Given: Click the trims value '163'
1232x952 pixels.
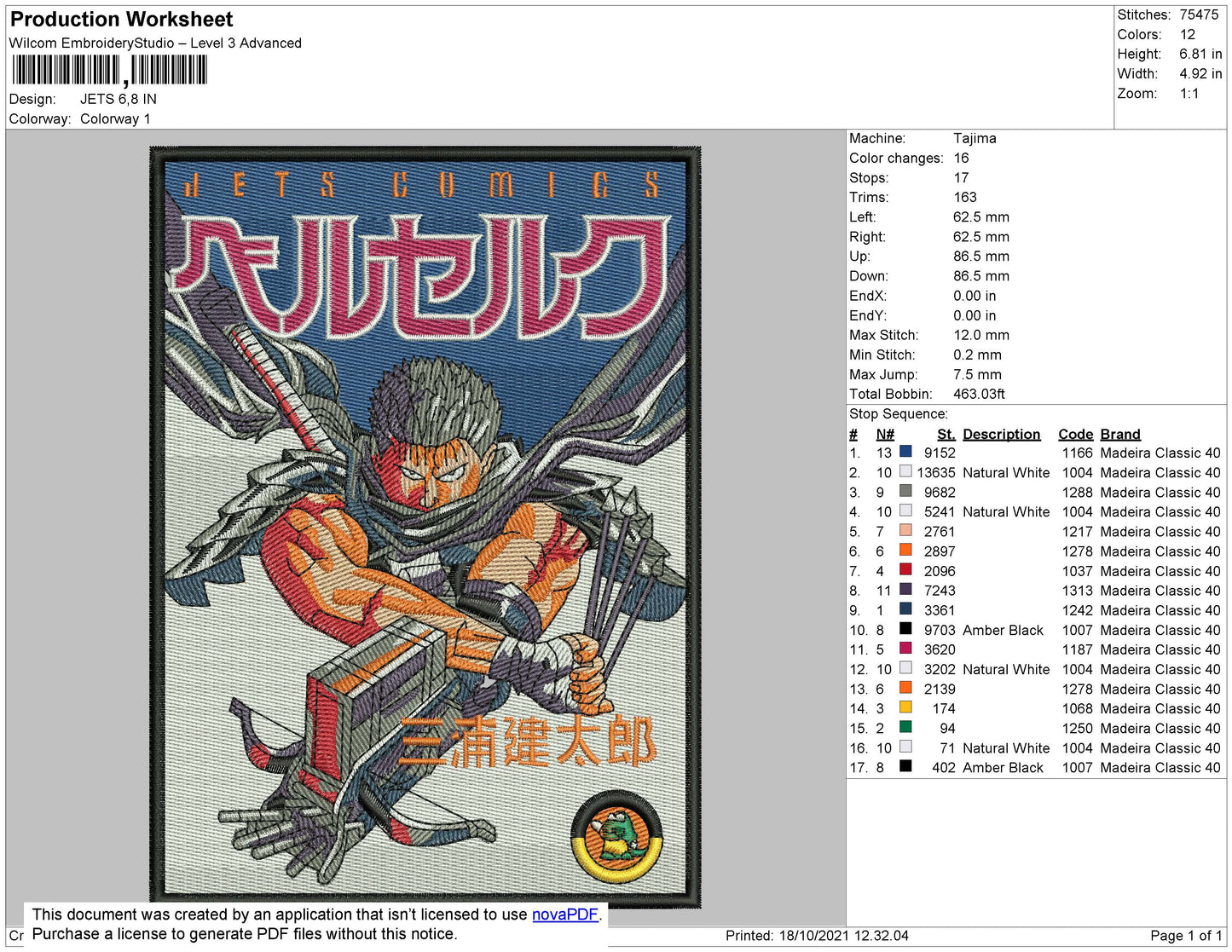Looking at the screenshot, I should click(x=965, y=197).
